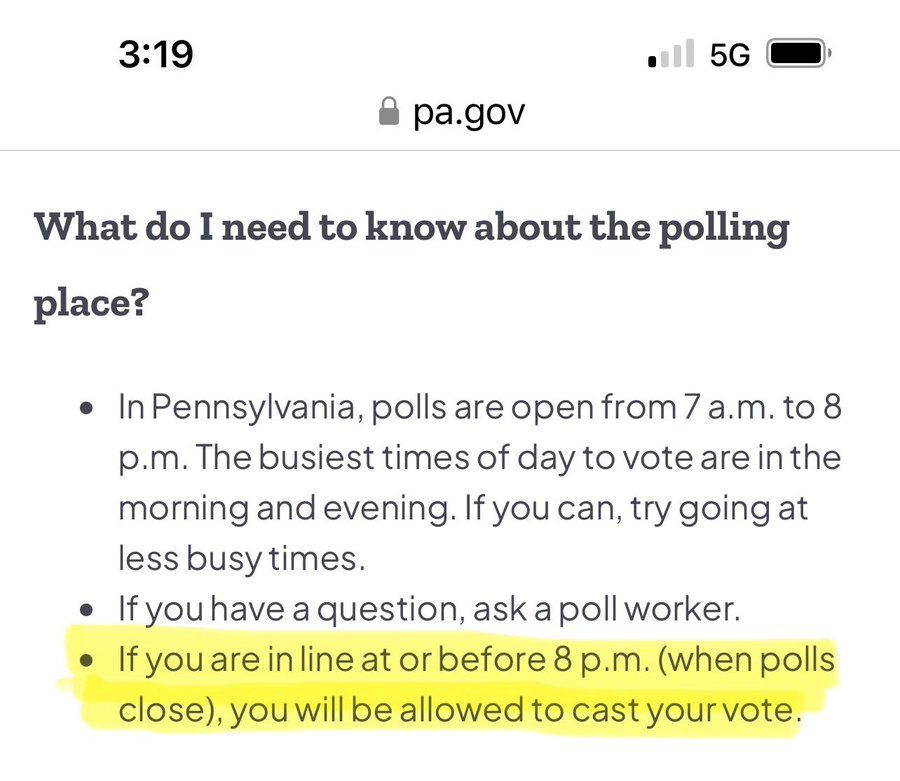
Task: Click the bullet dot before "In Pennsylvania"
Action: (88, 410)
